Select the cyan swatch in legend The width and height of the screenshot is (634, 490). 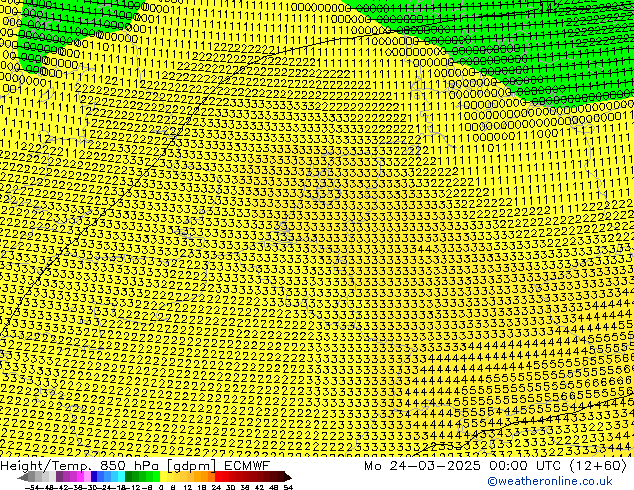point(121,477)
